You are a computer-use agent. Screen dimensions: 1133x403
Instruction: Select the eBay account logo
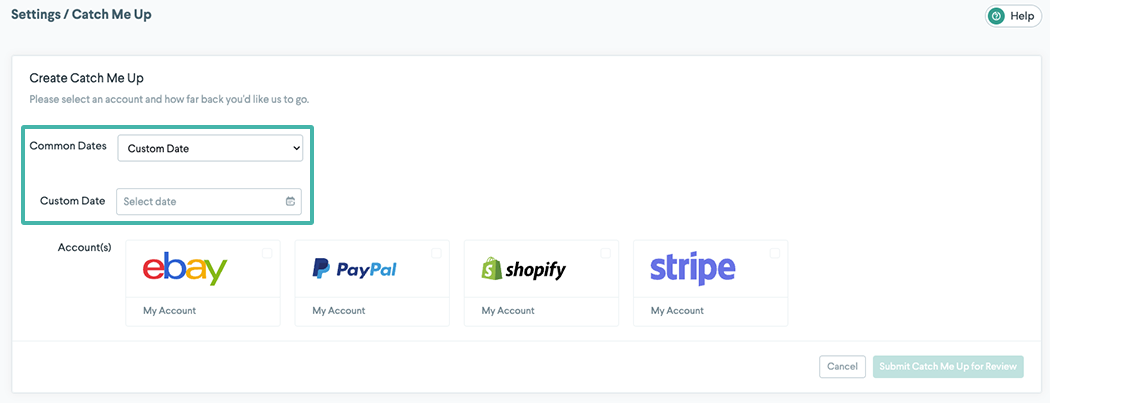(x=185, y=269)
